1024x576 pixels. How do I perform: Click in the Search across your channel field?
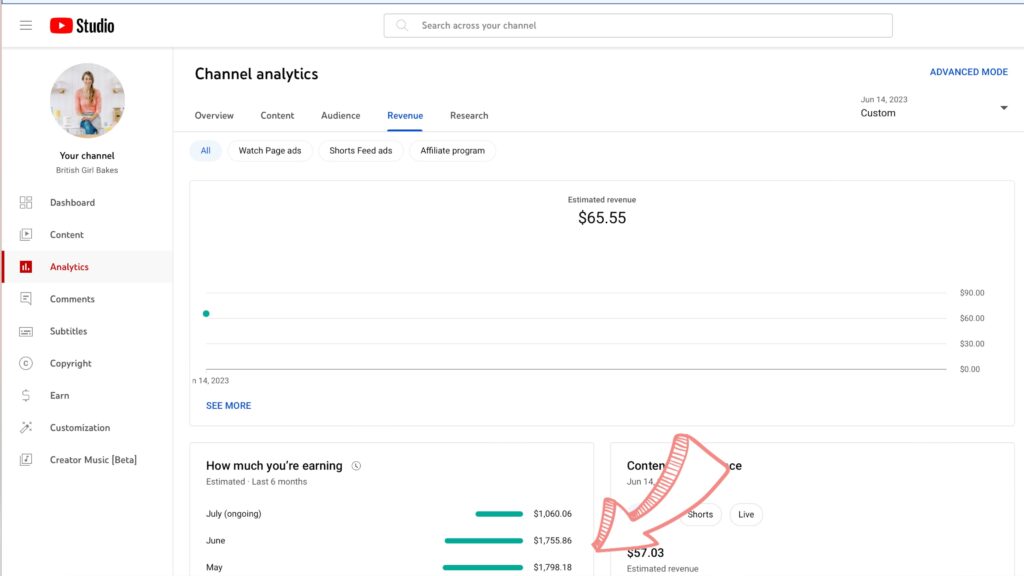click(x=638, y=25)
